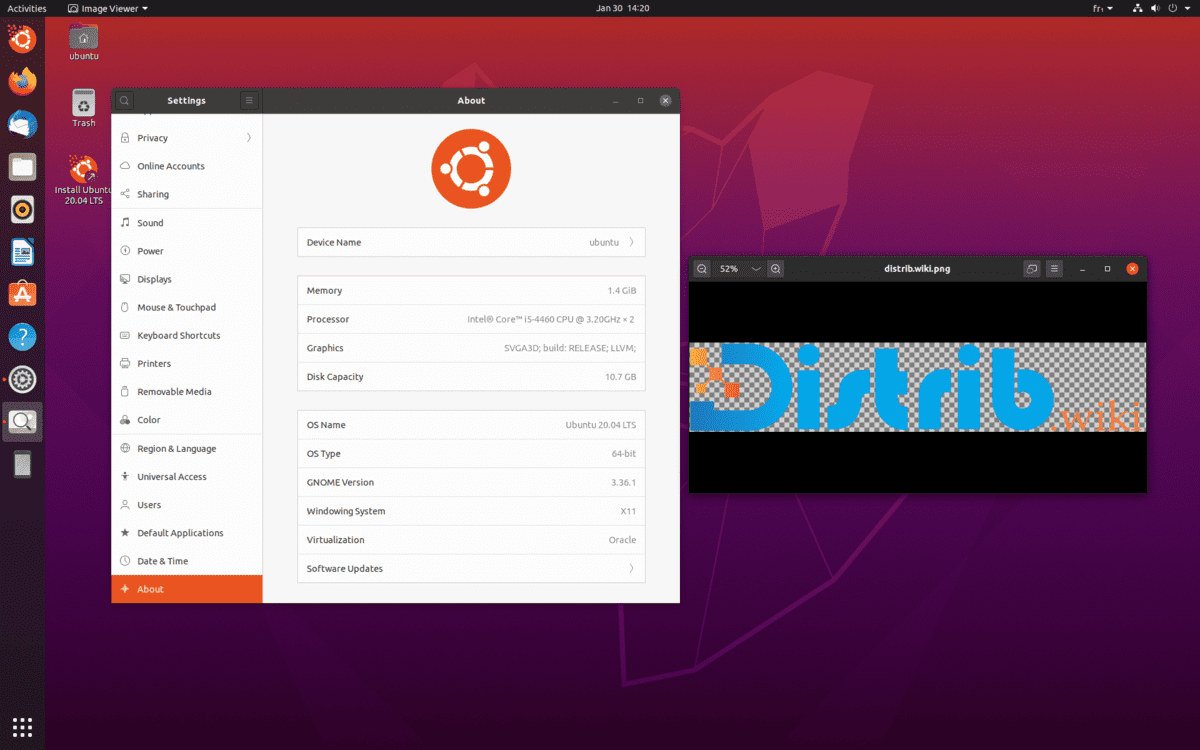The height and width of the screenshot is (750, 1200).
Task: Click the Ubuntu installer icon in dock
Action: 22,40
